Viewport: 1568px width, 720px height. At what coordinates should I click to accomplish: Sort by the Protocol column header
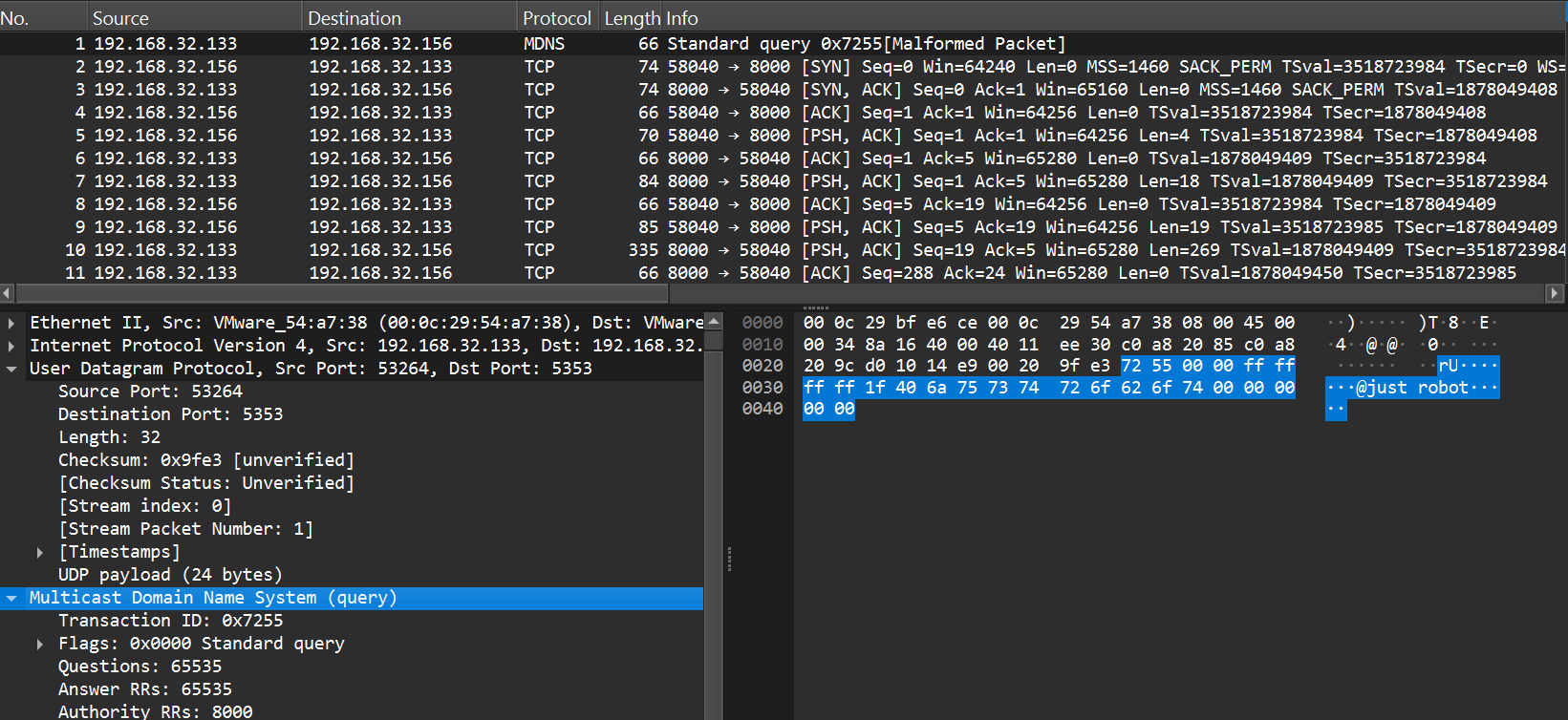[556, 18]
